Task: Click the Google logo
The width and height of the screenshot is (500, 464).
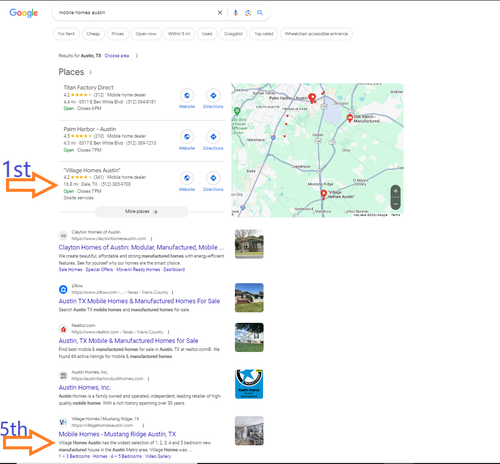Action: tap(23, 13)
